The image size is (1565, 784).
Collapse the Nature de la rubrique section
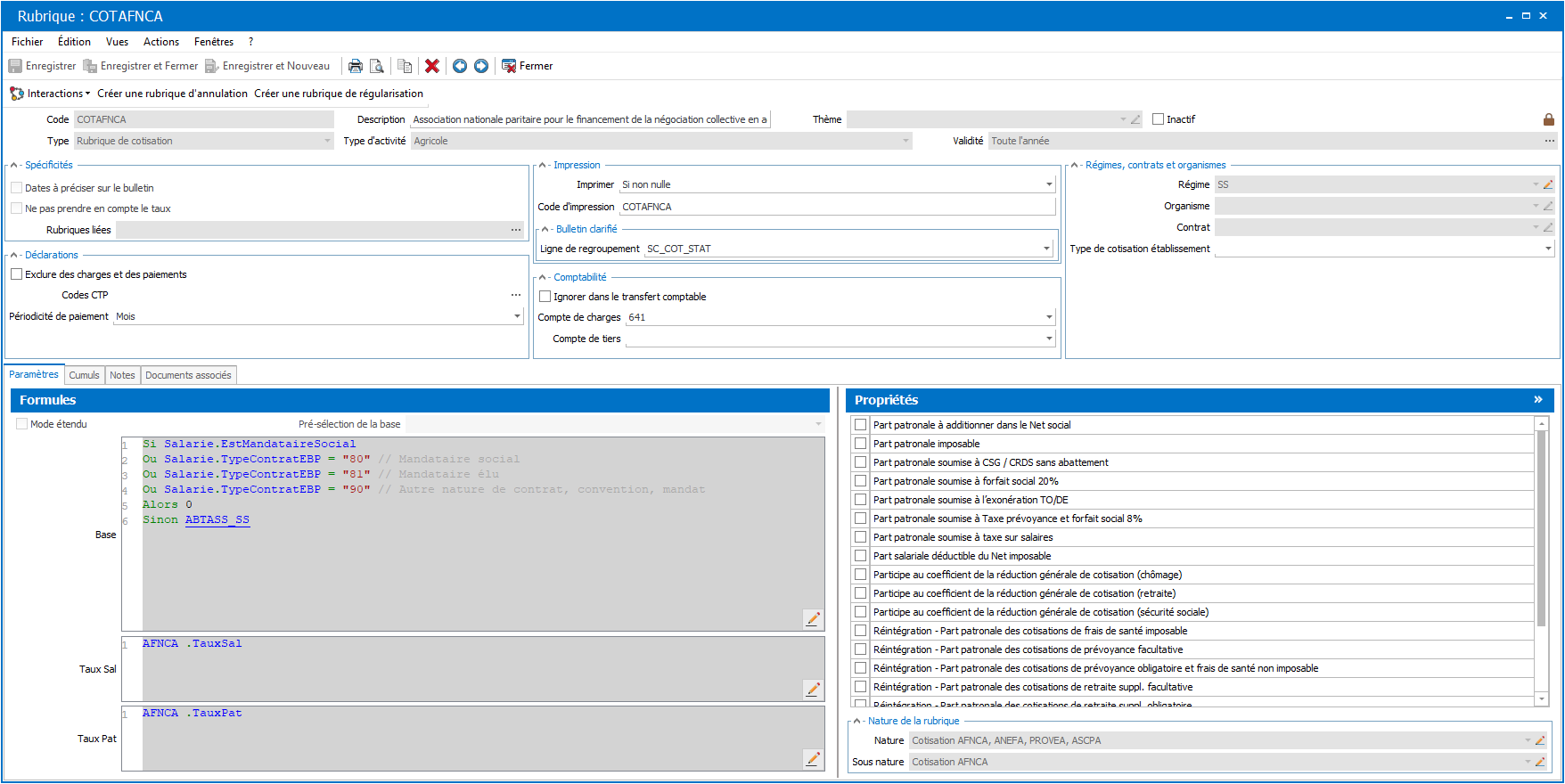coord(857,721)
